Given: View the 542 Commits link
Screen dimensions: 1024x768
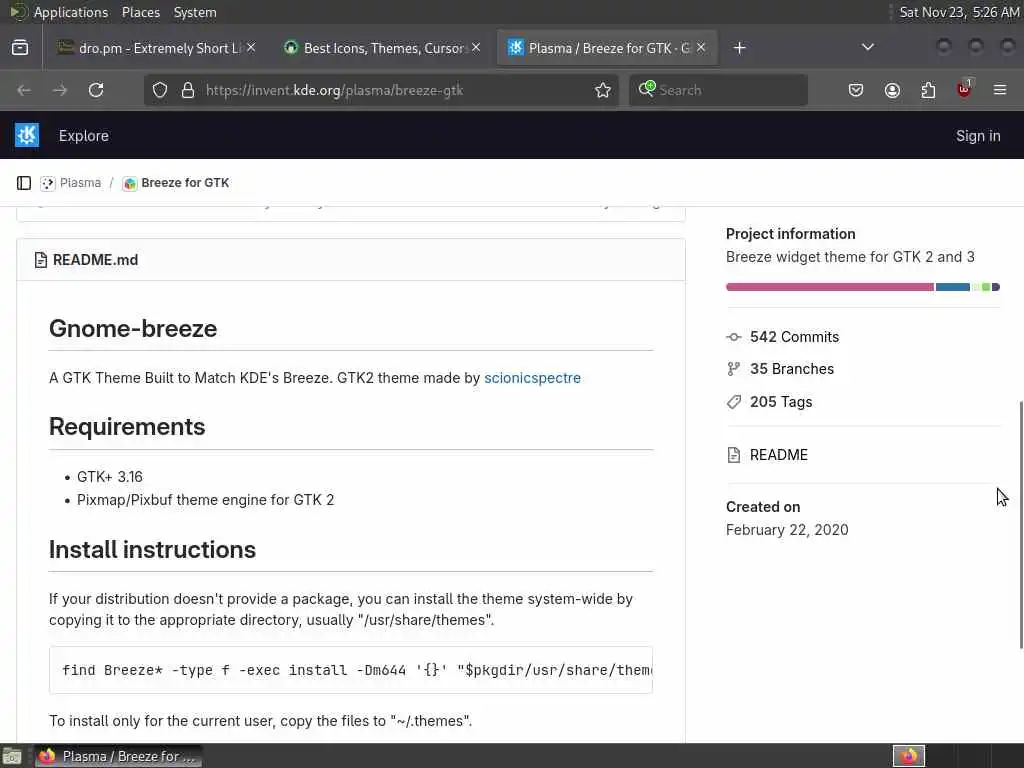Looking at the screenshot, I should coord(794,337).
